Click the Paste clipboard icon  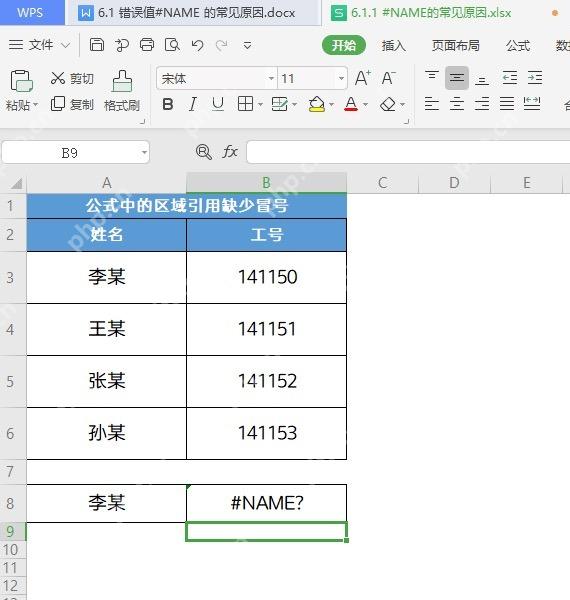click(21, 81)
